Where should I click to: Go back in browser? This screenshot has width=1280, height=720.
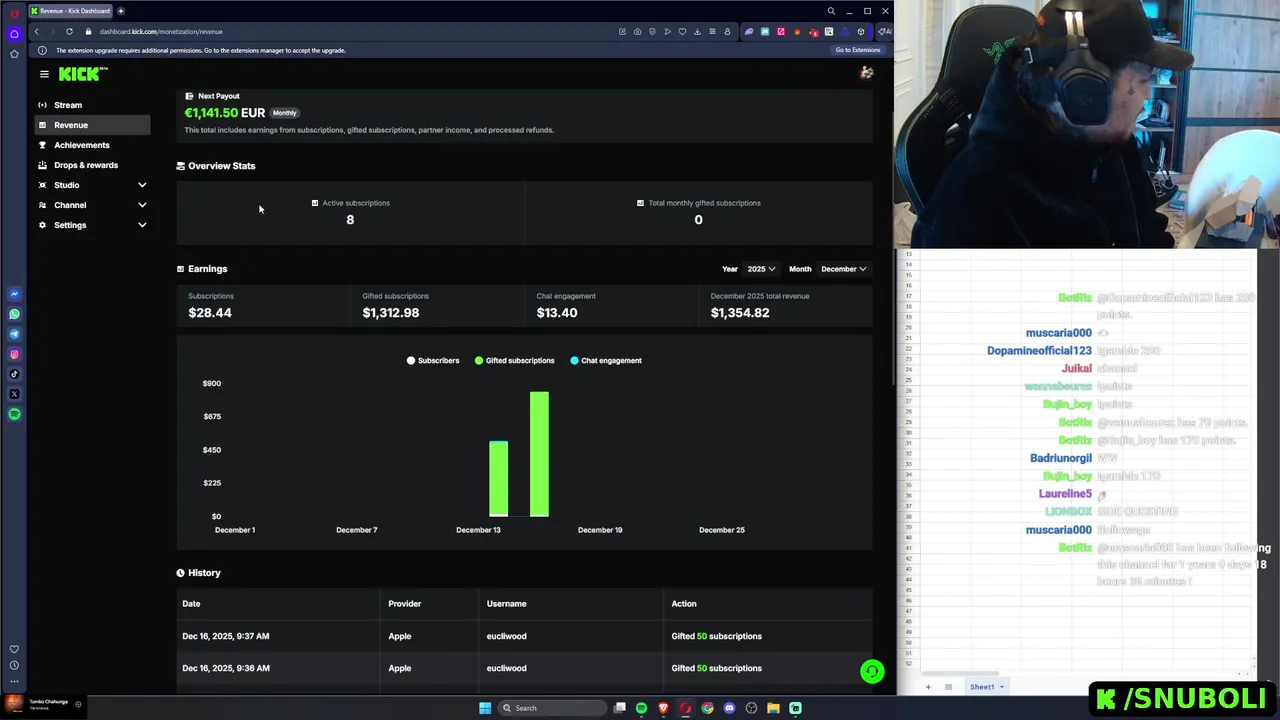[x=36, y=31]
